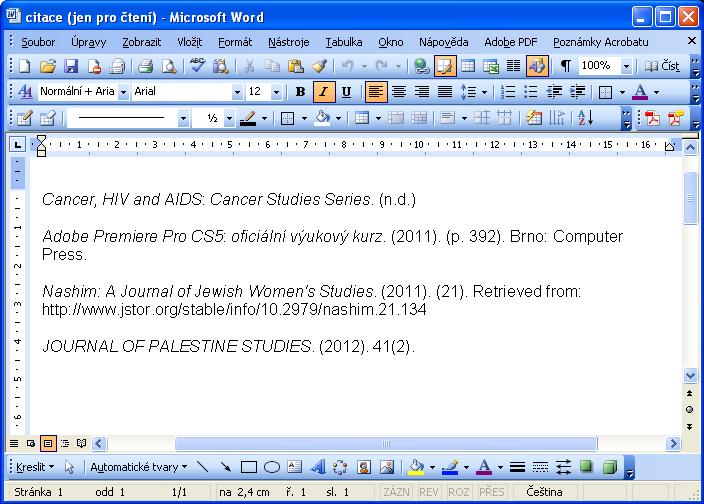Toggle the show paragraph marks button
Screen dimensions: 704x504
pos(566,66)
